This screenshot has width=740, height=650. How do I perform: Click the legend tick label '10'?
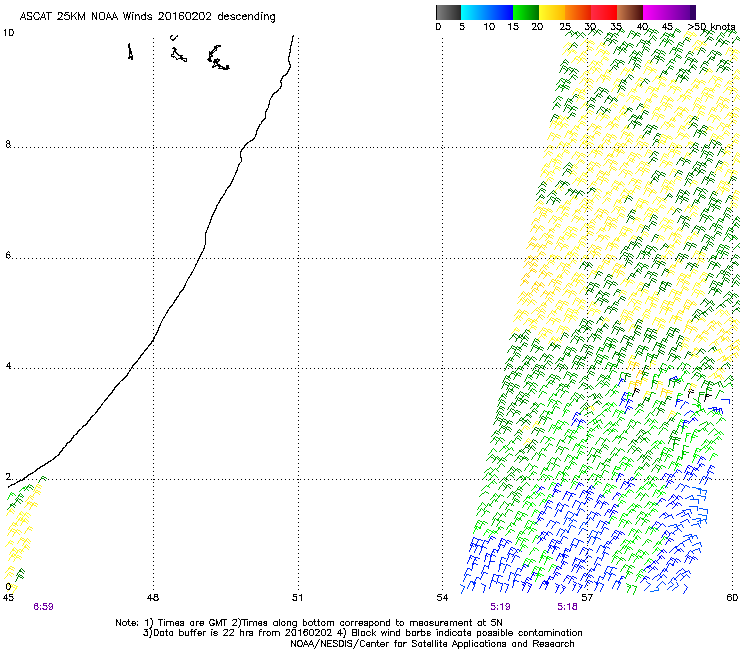tap(489, 27)
